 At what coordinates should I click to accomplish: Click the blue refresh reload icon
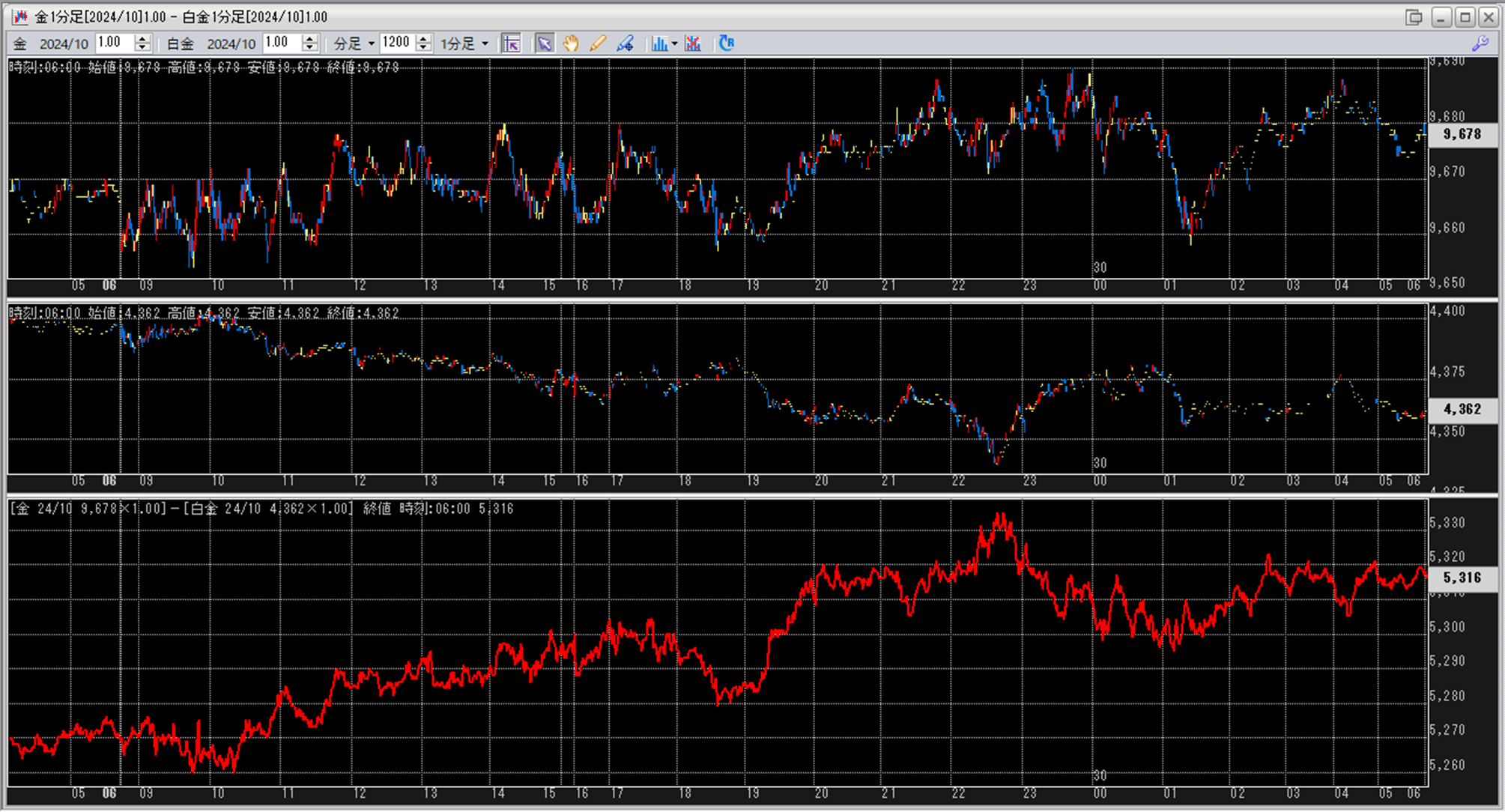[x=726, y=43]
